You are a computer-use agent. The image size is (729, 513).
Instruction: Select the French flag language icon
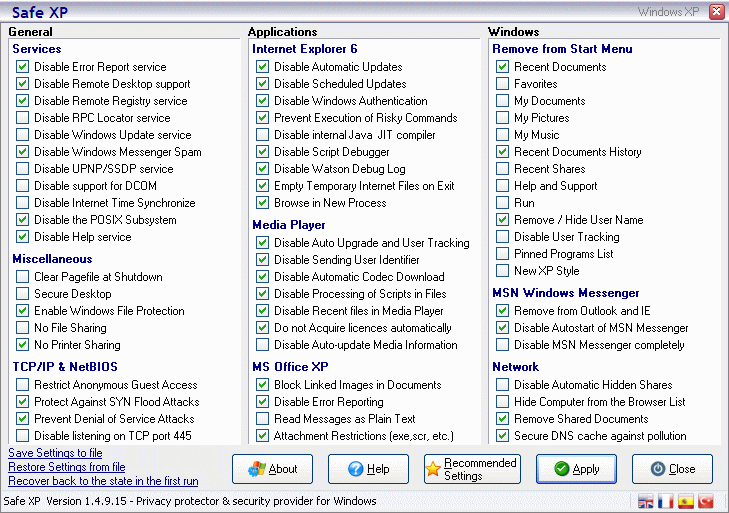pos(665,501)
